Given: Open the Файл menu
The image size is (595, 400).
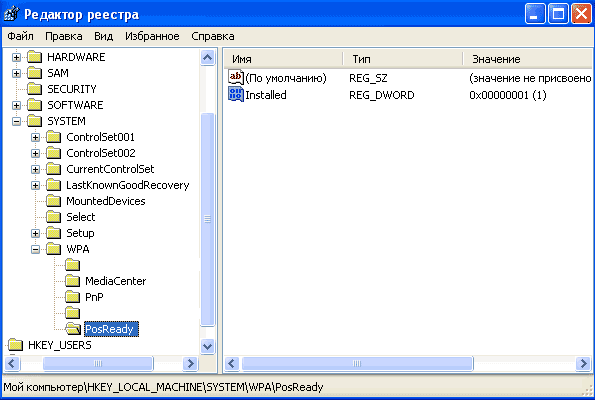Looking at the screenshot, I should tap(20, 36).
